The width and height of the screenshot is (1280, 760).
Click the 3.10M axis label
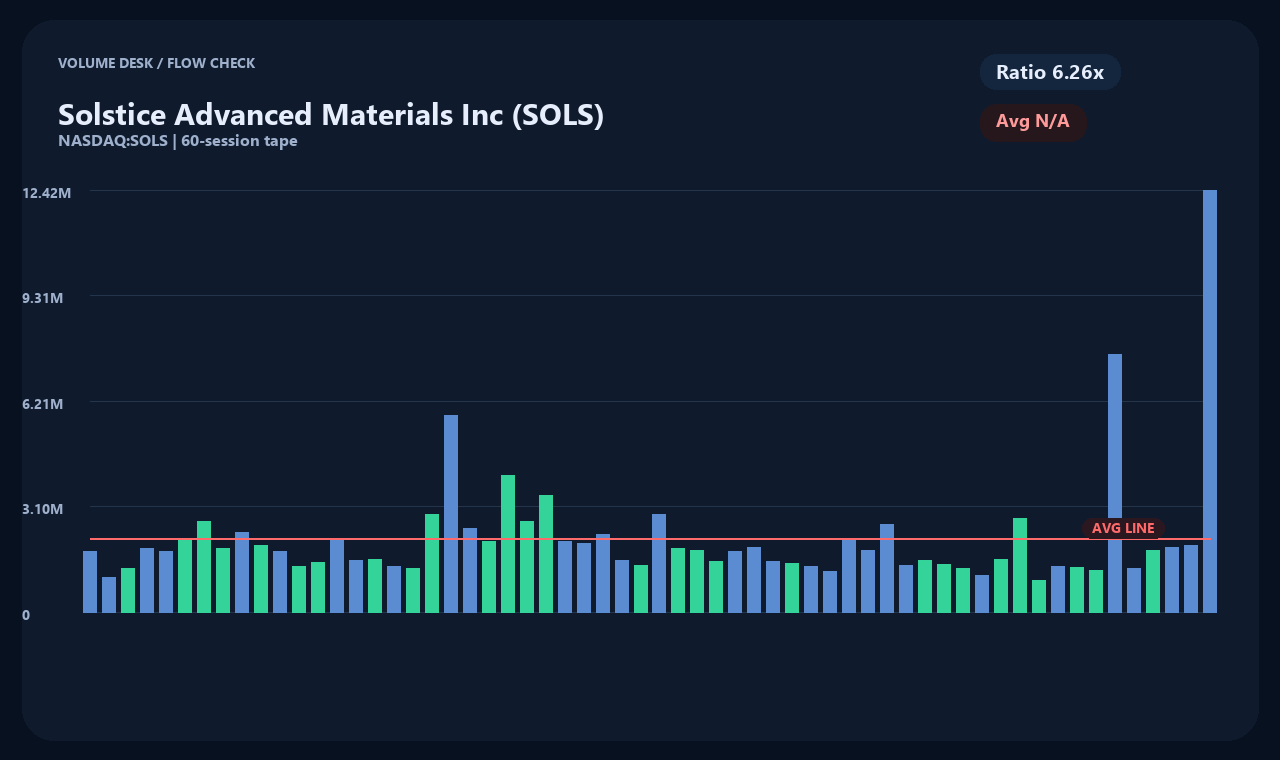(x=43, y=509)
